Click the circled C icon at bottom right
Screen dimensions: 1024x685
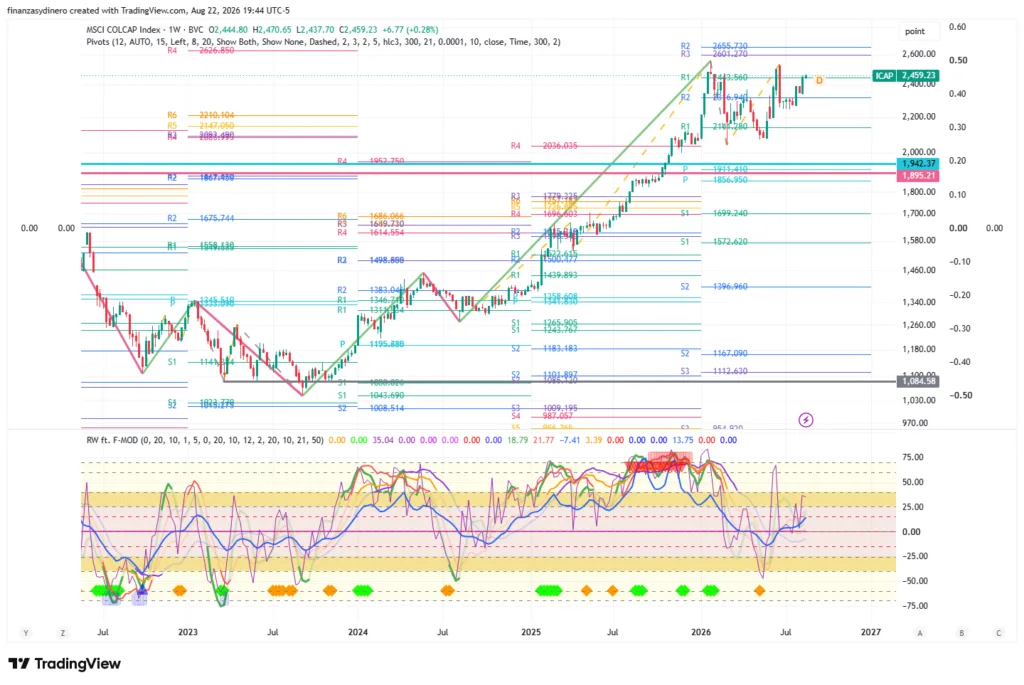click(999, 633)
